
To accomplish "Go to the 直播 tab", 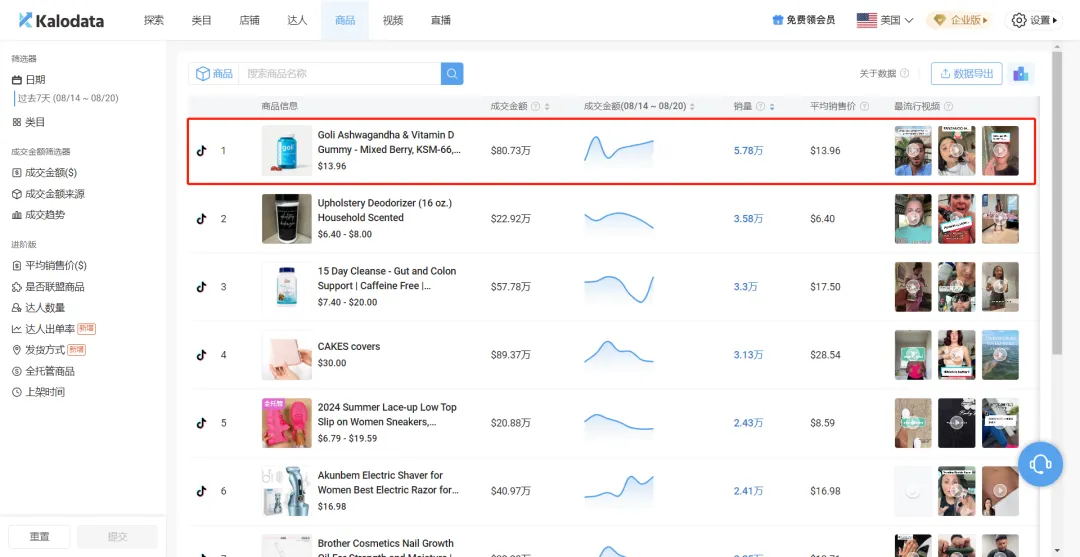I will (x=440, y=20).
